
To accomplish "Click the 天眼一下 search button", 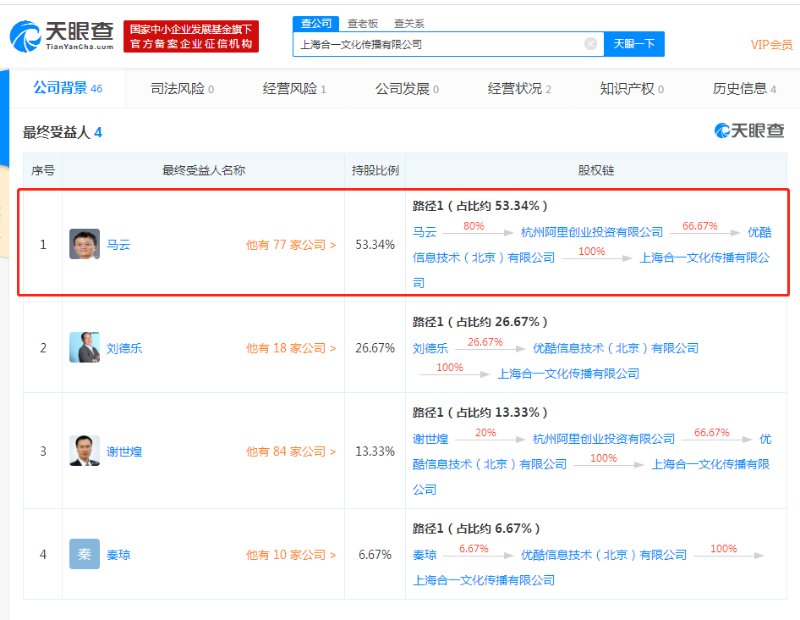I will 634,44.
